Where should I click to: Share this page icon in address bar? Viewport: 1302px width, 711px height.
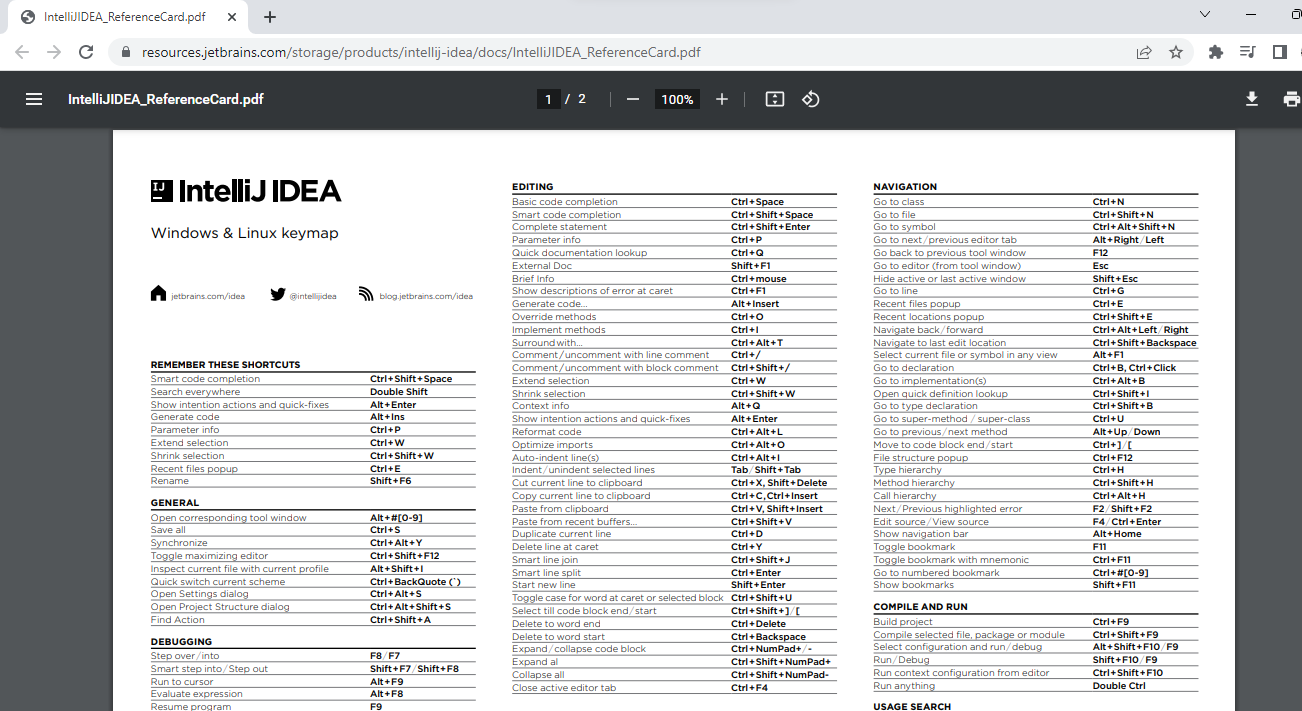tap(1144, 52)
